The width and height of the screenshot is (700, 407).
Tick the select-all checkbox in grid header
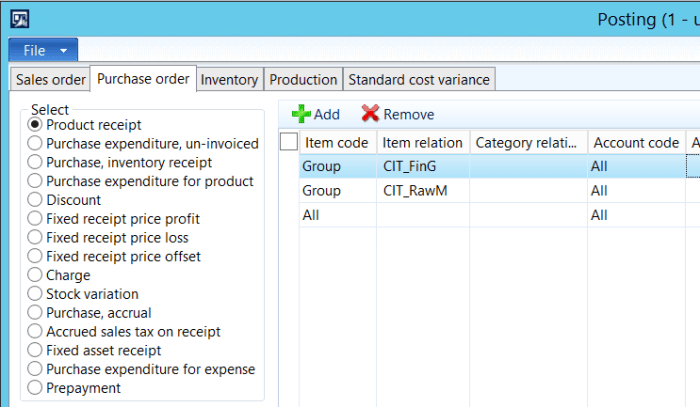point(289,142)
